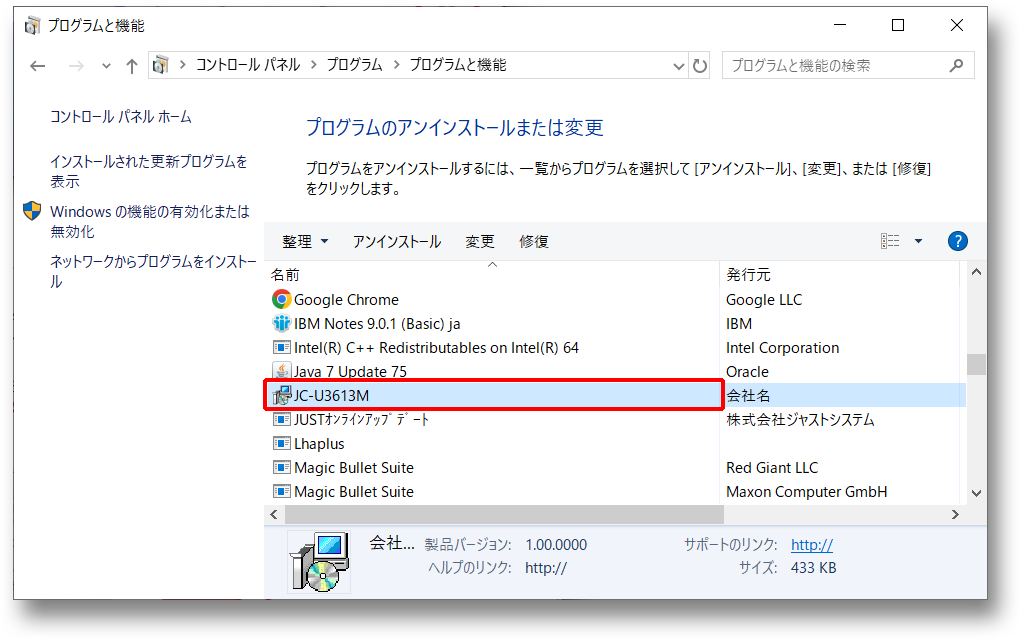Open Windows の機能の有効化または無効化 link
The width and height of the screenshot is (1022, 641).
[150, 221]
